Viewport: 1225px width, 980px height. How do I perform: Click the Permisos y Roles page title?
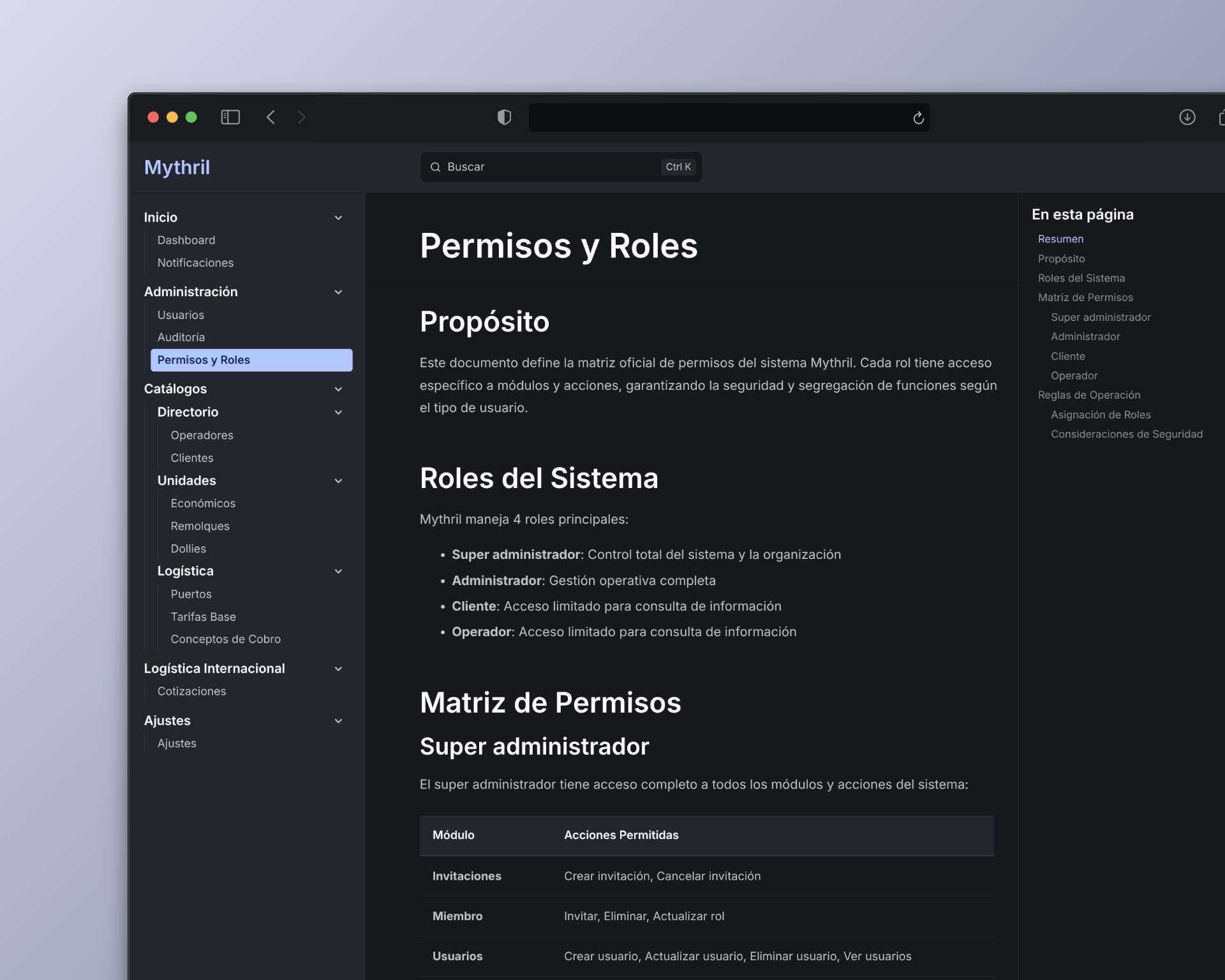(x=558, y=246)
